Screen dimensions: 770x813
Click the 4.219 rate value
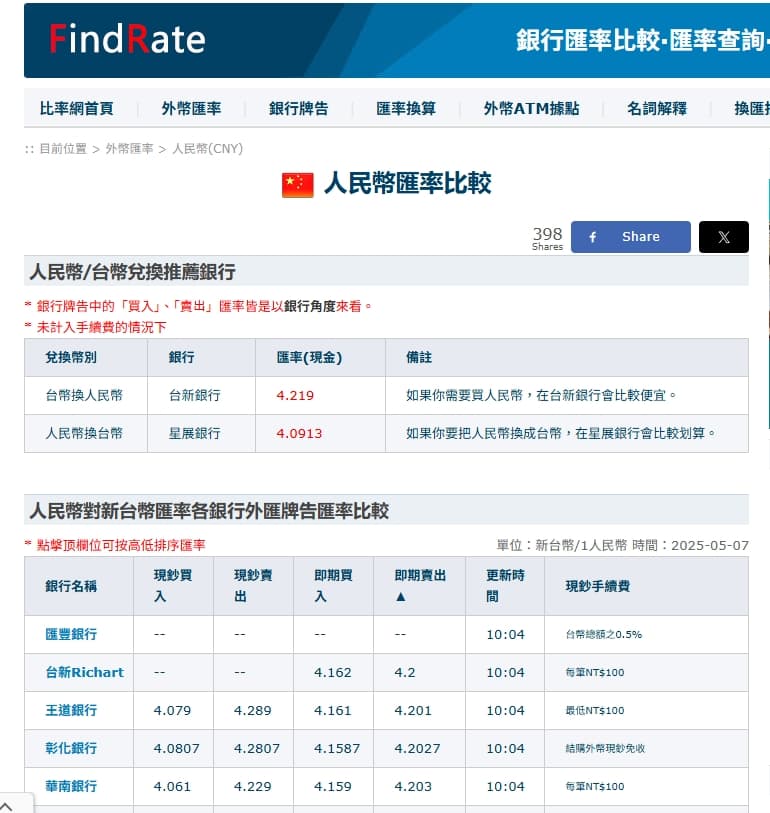coord(295,396)
